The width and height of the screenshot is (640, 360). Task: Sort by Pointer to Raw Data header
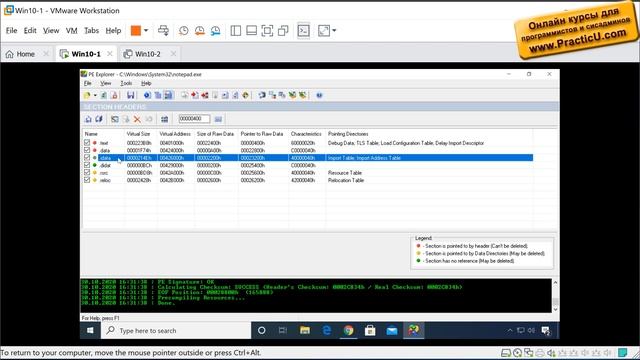pyautogui.click(x=262, y=134)
